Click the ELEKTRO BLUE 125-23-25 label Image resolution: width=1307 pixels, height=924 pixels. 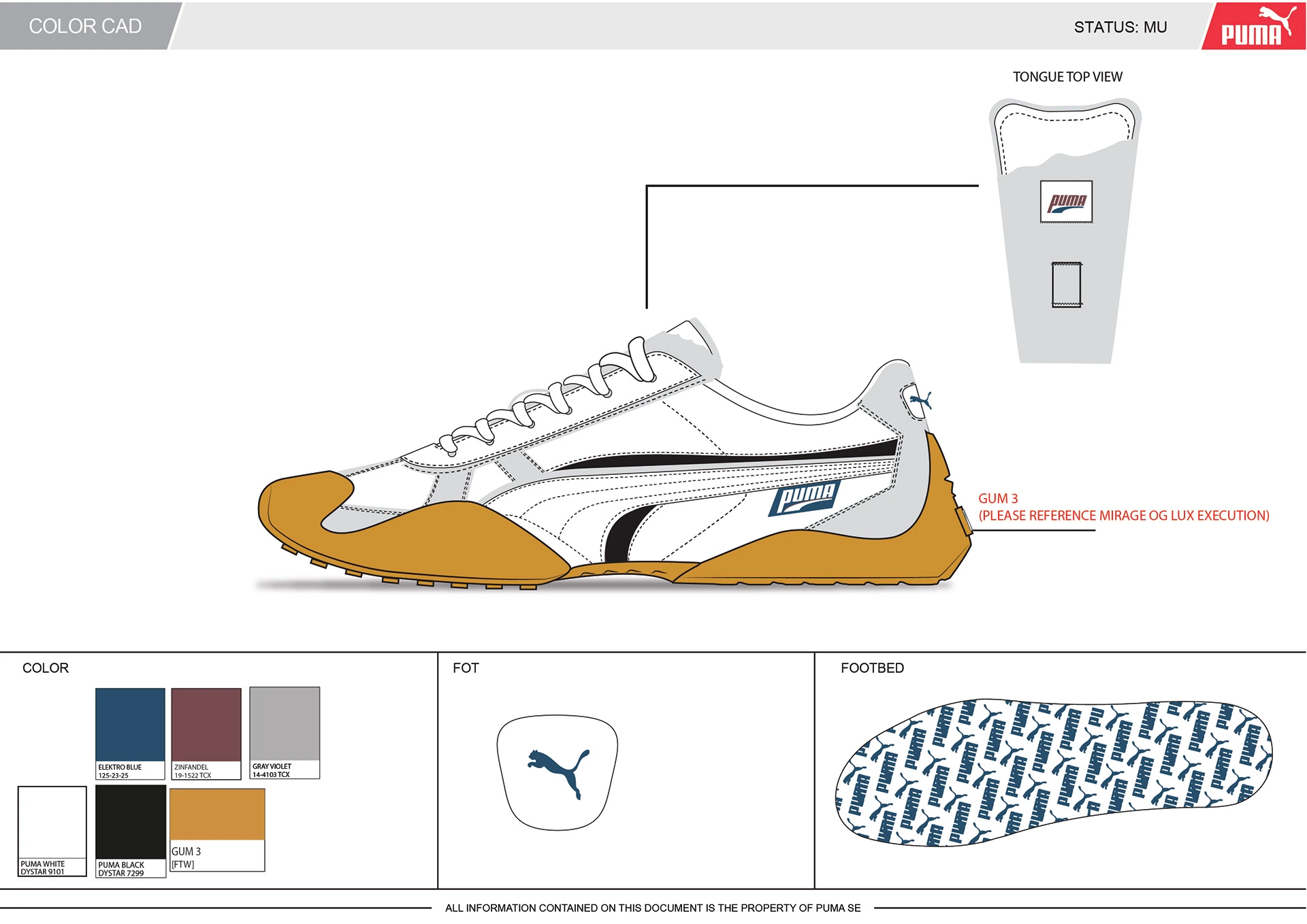pyautogui.click(x=120, y=771)
